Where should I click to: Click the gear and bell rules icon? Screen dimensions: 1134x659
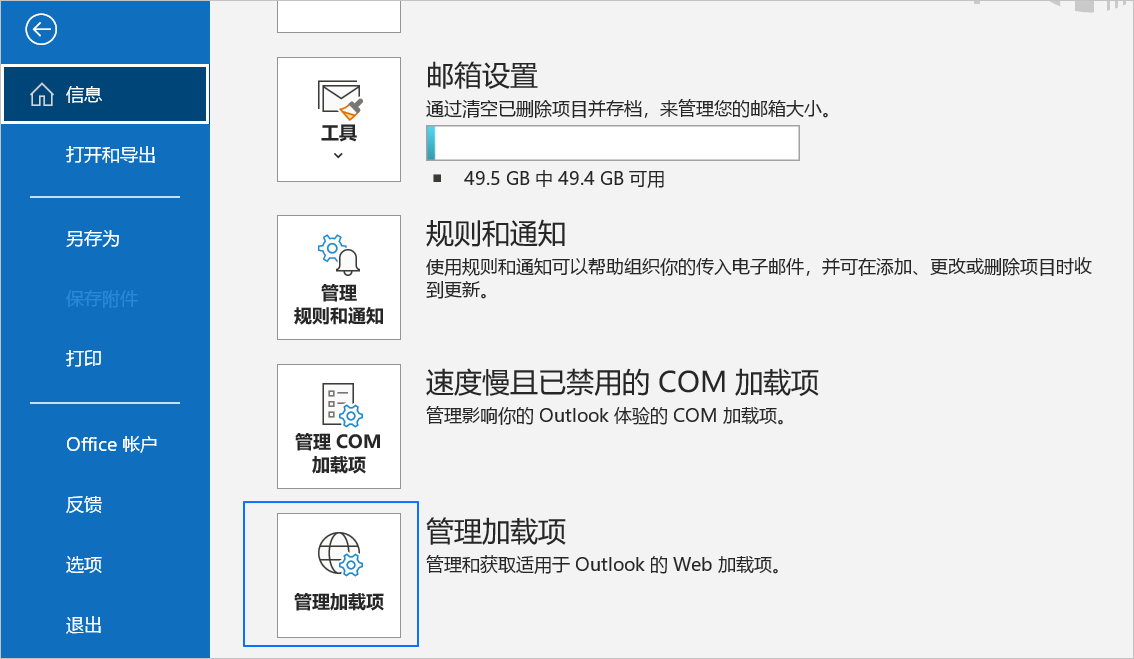point(339,255)
